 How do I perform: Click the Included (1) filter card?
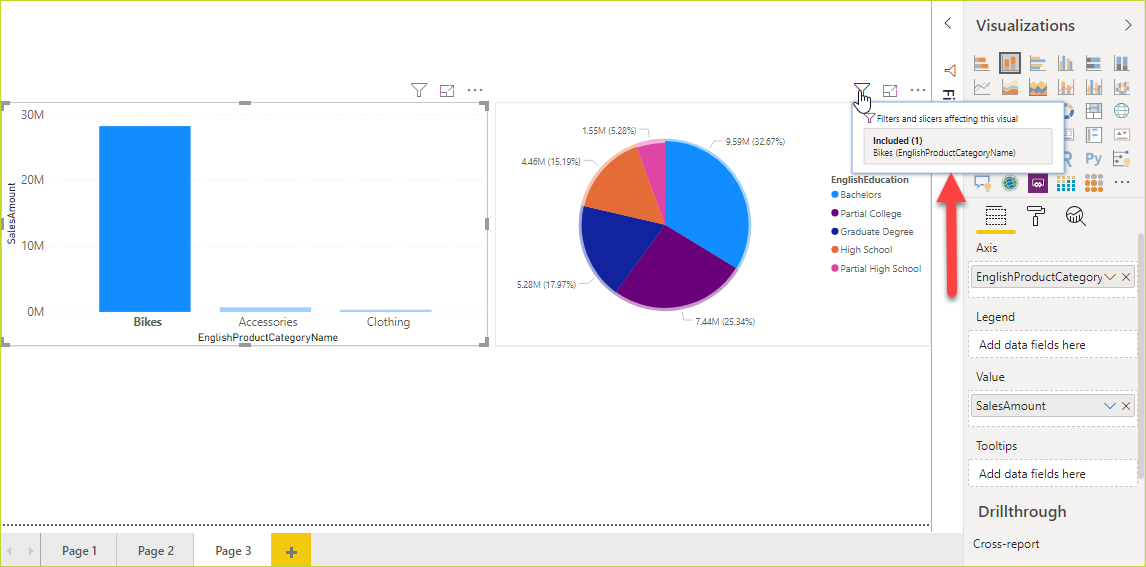pyautogui.click(x=957, y=146)
